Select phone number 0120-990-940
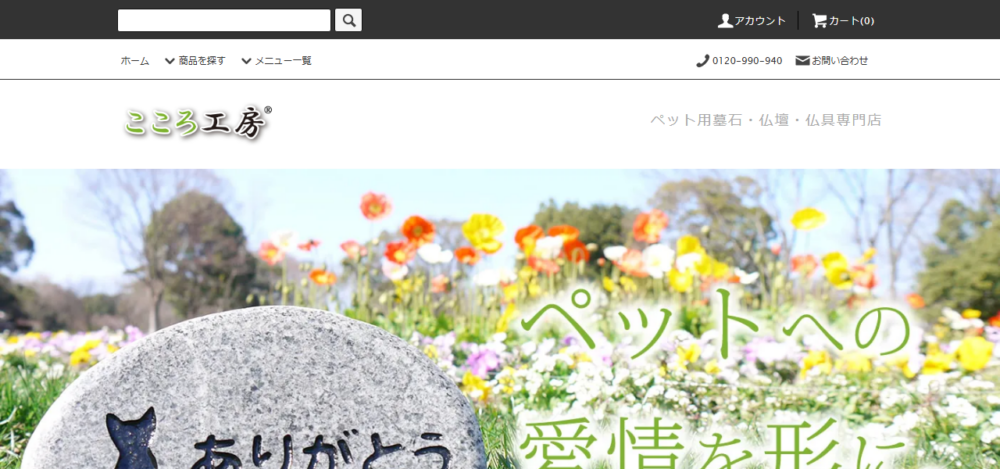The width and height of the screenshot is (1000, 469). (747, 61)
